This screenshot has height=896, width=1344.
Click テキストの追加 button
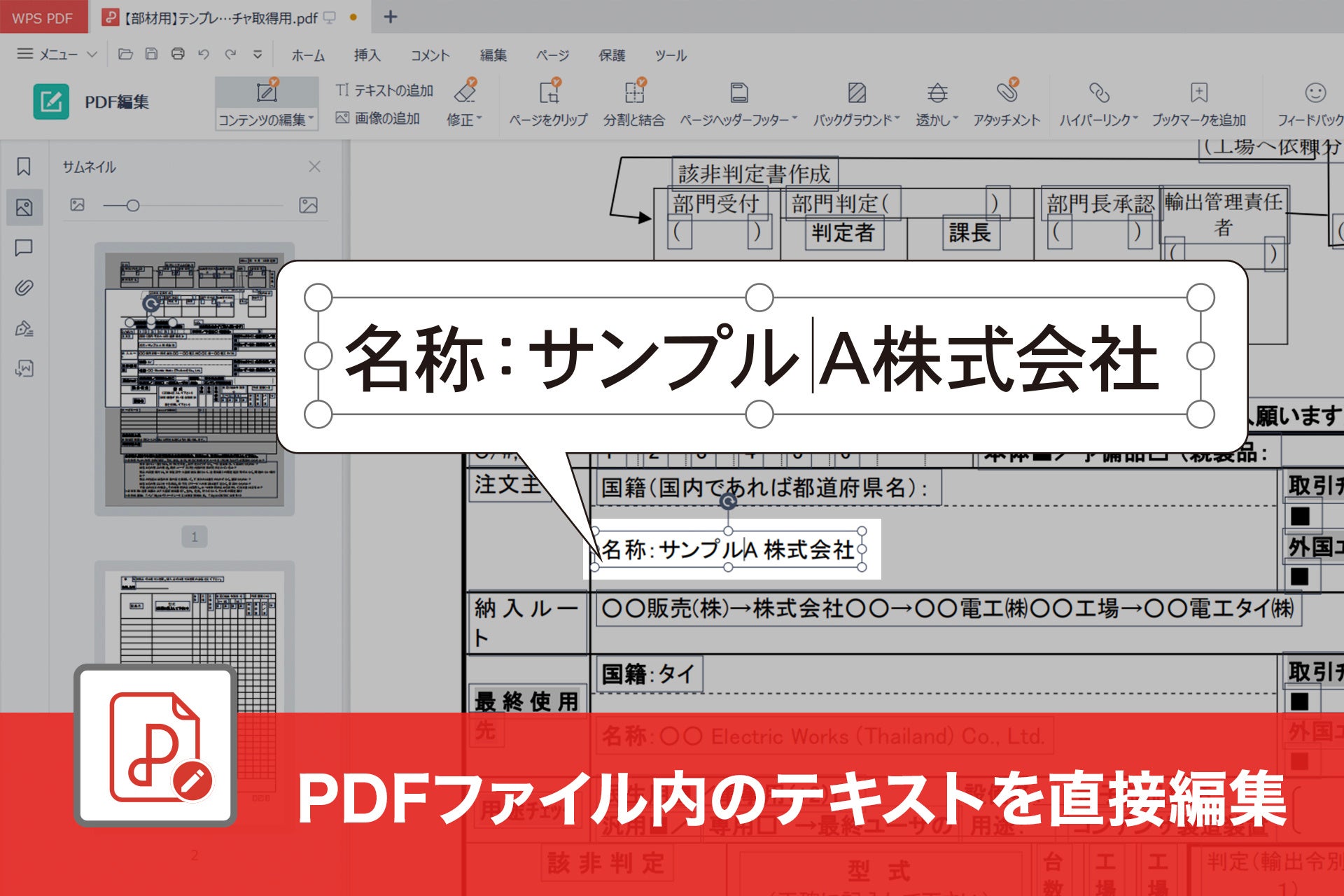tap(384, 90)
